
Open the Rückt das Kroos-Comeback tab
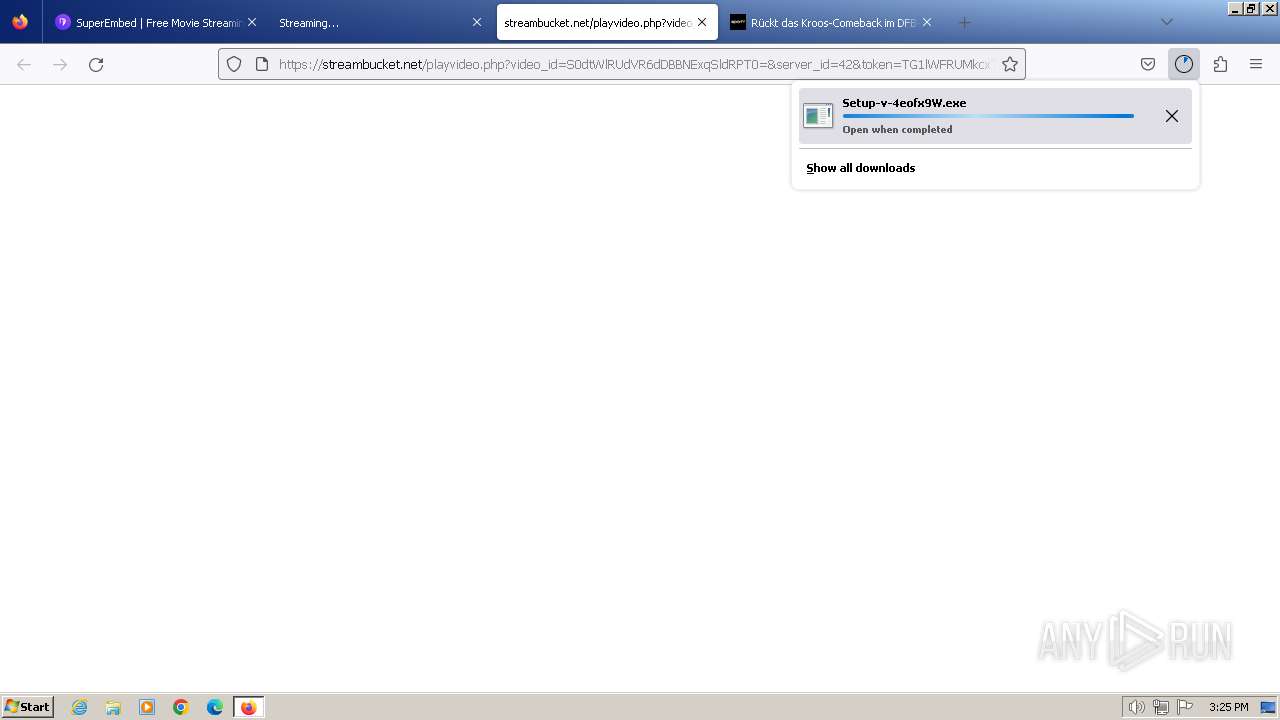point(830,22)
